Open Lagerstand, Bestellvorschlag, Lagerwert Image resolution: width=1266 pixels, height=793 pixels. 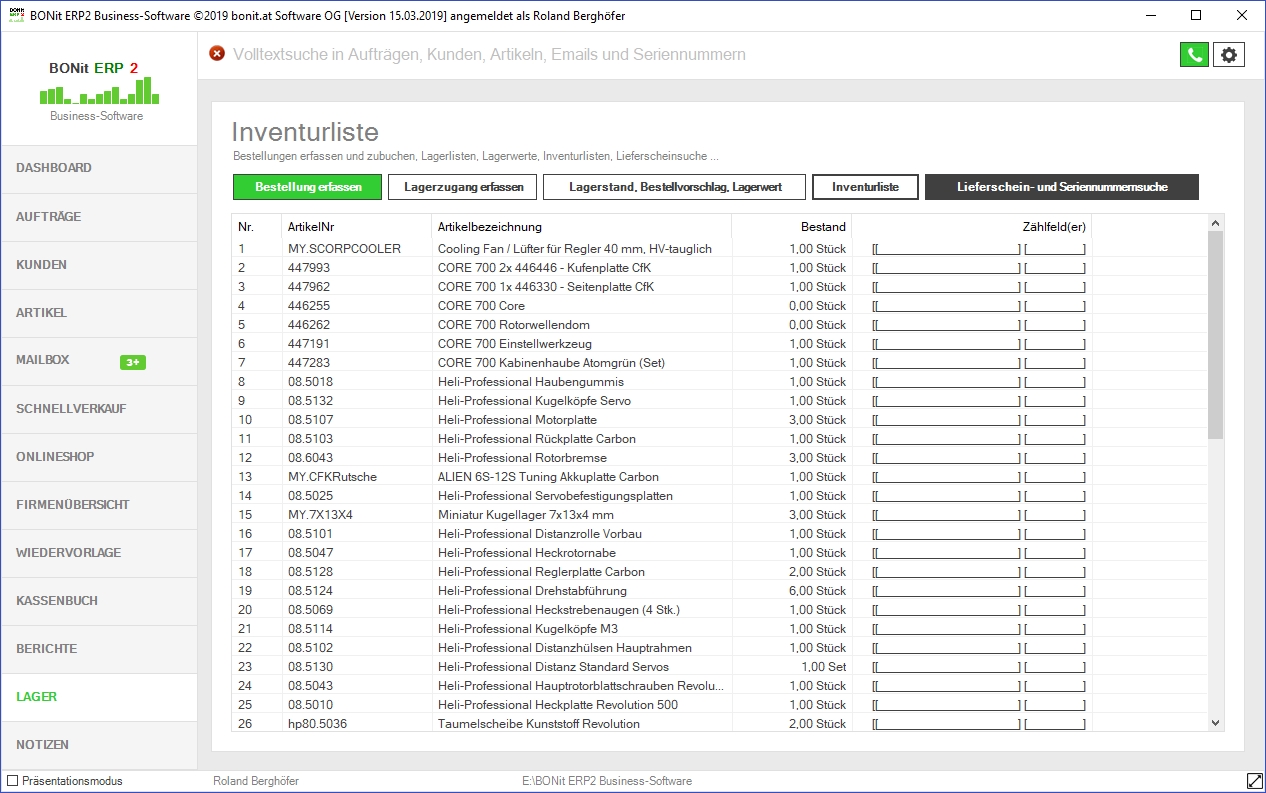pos(675,187)
